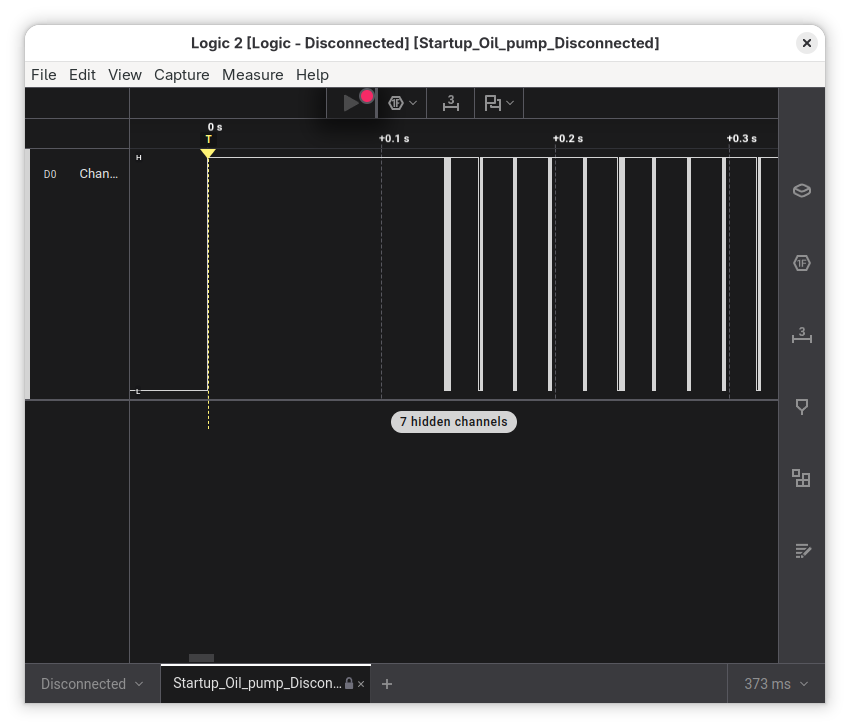Open the Extensions panel in the right sidebar

click(x=801, y=479)
